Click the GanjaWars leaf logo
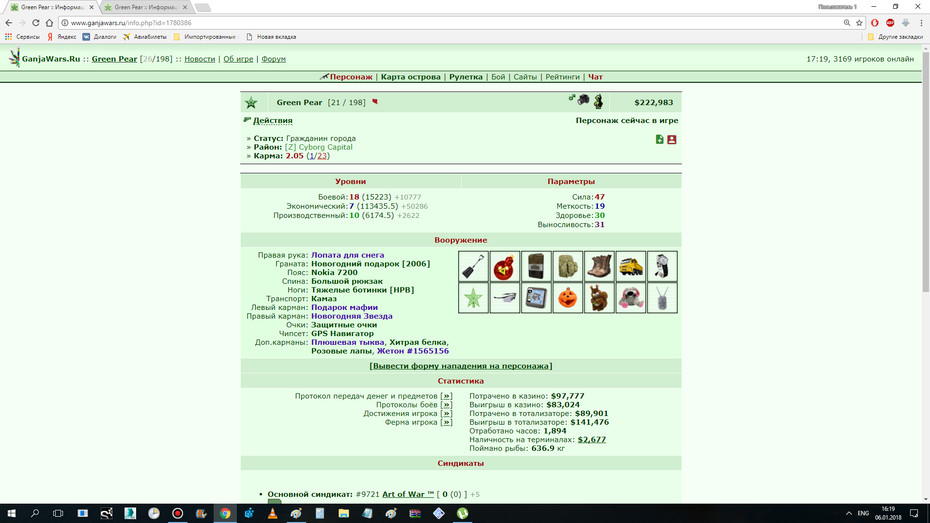 (x=14, y=58)
